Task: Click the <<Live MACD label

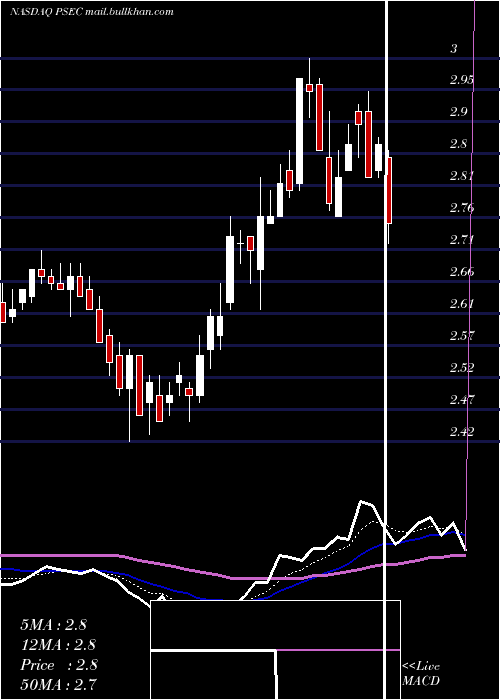Action: [x=421, y=673]
